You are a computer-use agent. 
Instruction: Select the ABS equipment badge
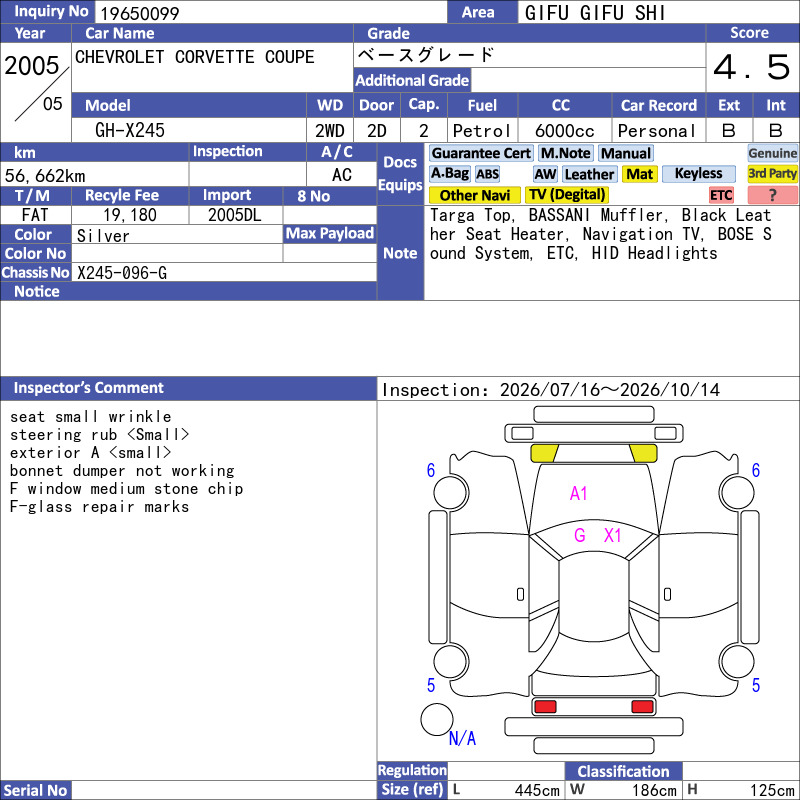[x=487, y=174]
